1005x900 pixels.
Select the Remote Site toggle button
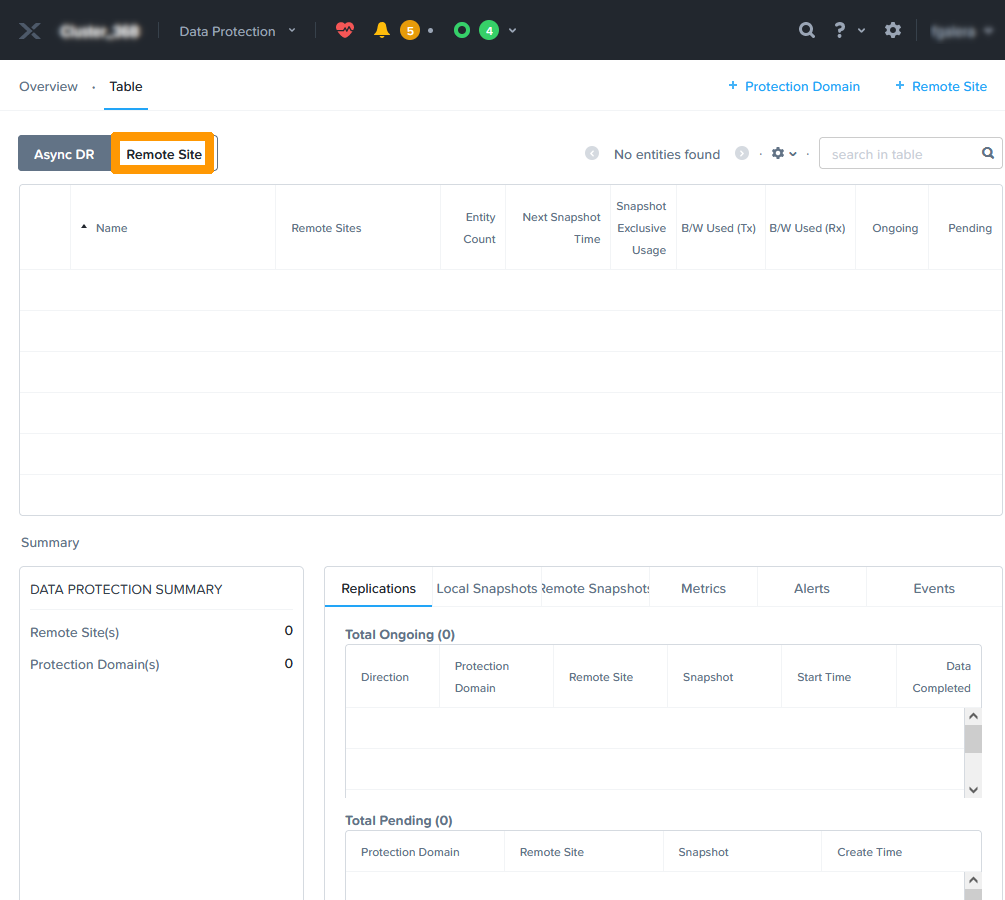pyautogui.click(x=164, y=154)
